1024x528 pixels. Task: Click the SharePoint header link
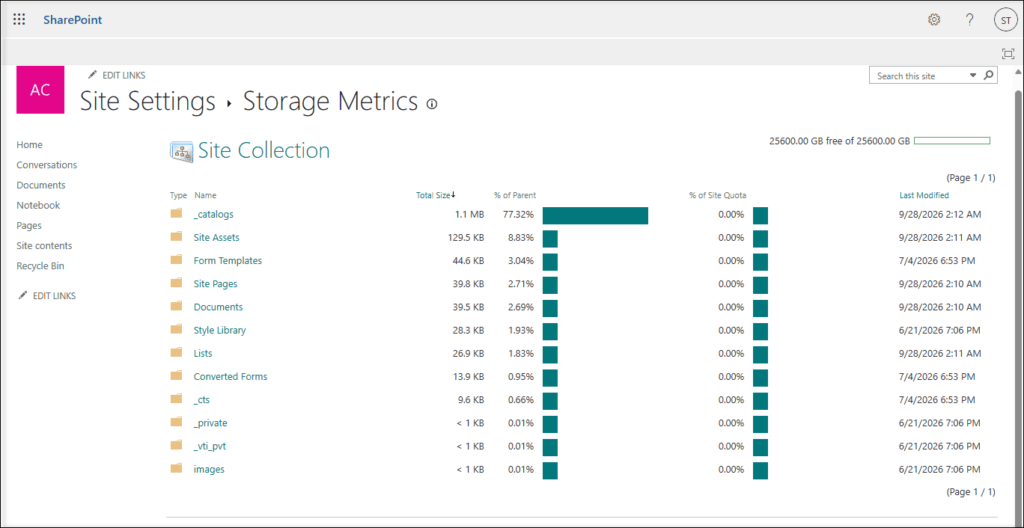point(72,20)
